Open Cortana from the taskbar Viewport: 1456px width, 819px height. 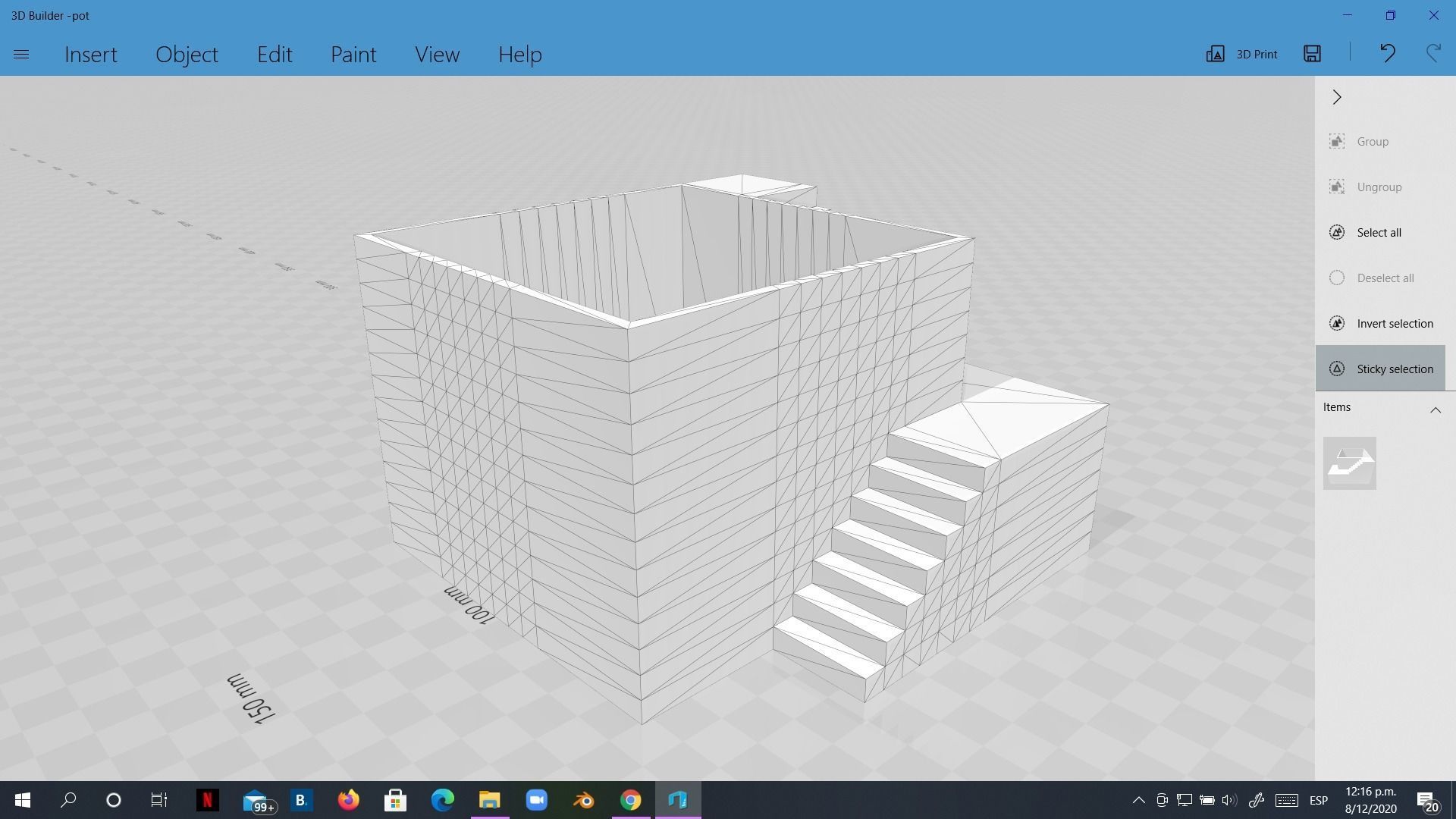114,800
